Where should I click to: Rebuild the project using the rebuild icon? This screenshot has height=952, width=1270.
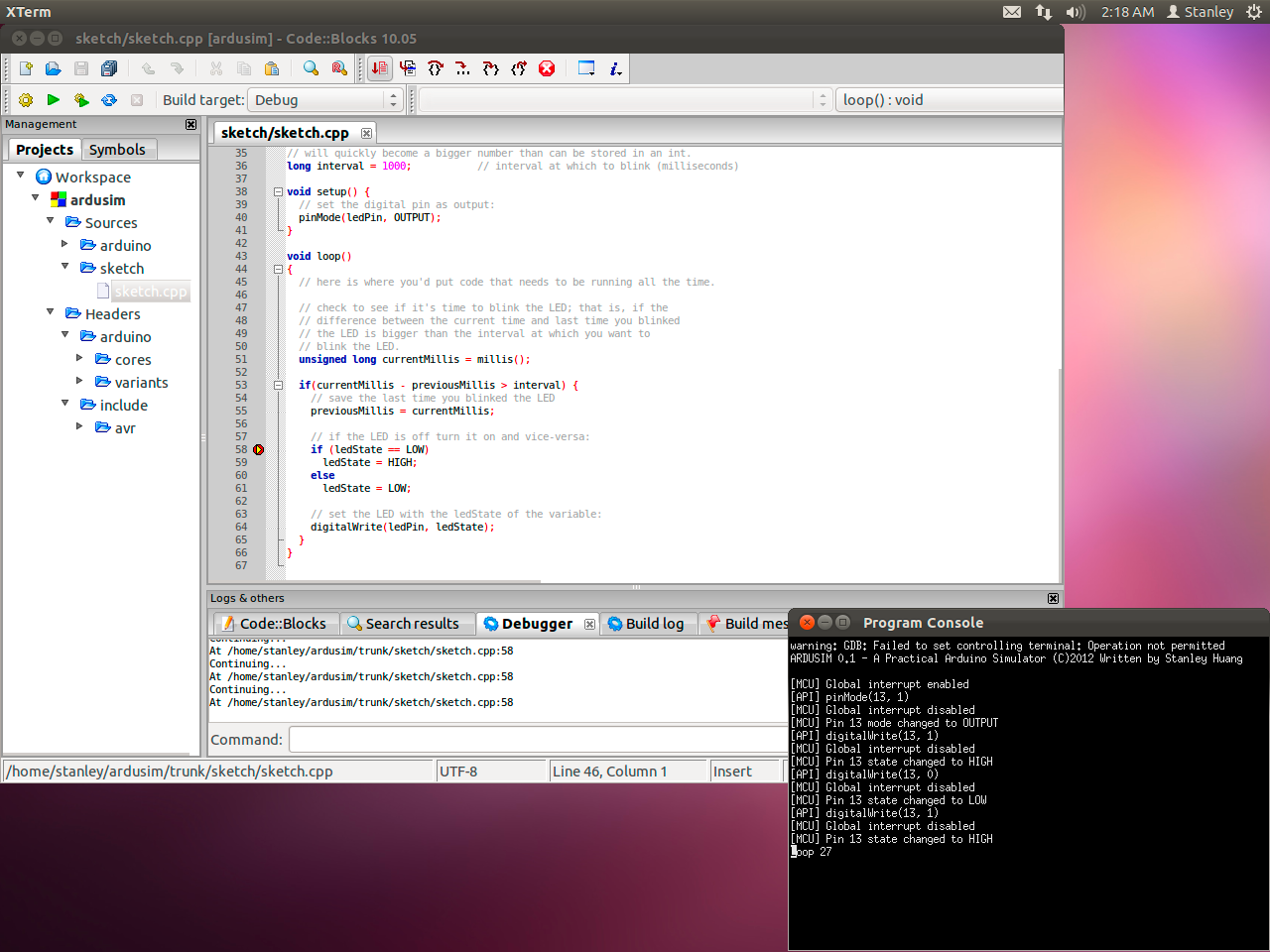108,99
